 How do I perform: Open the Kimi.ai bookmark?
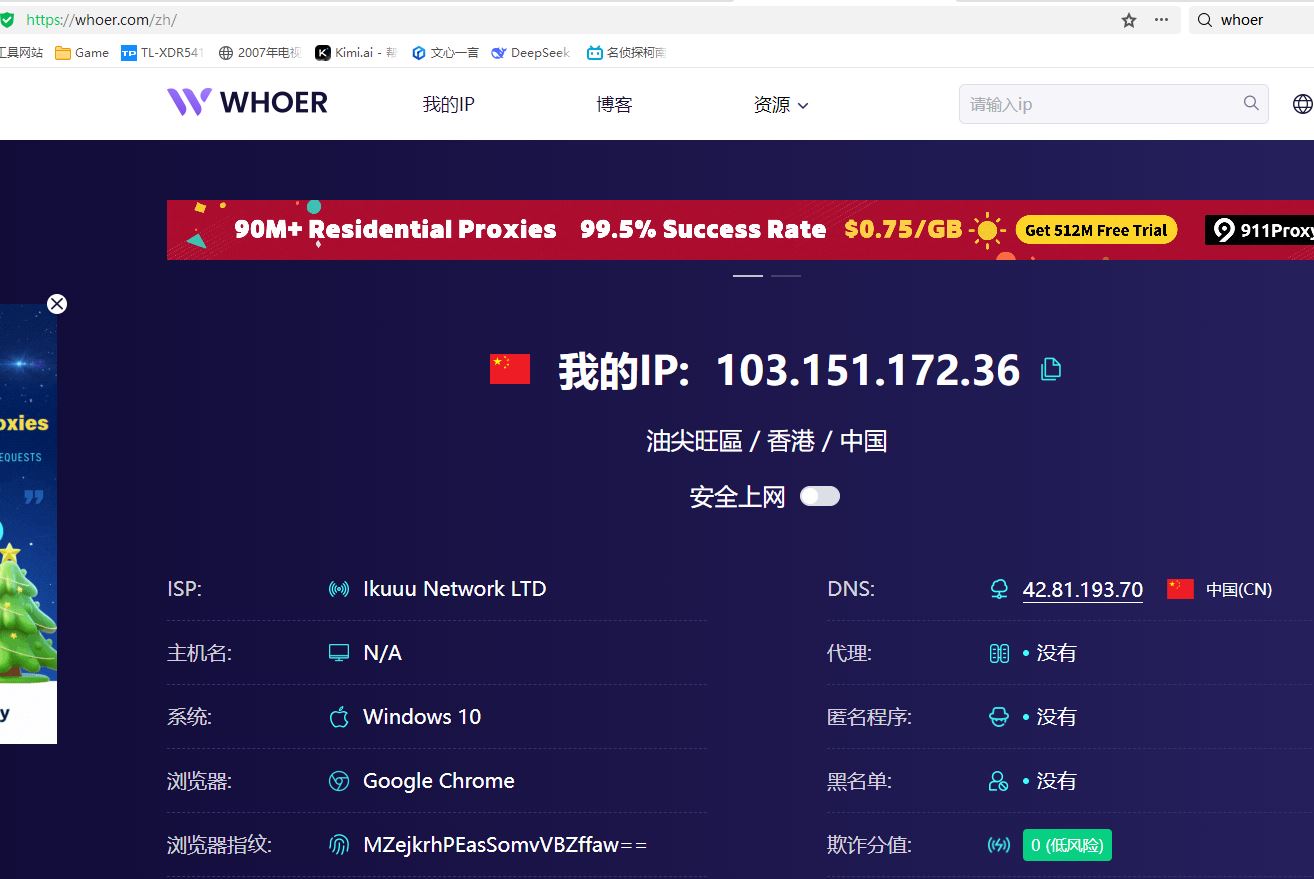[356, 53]
